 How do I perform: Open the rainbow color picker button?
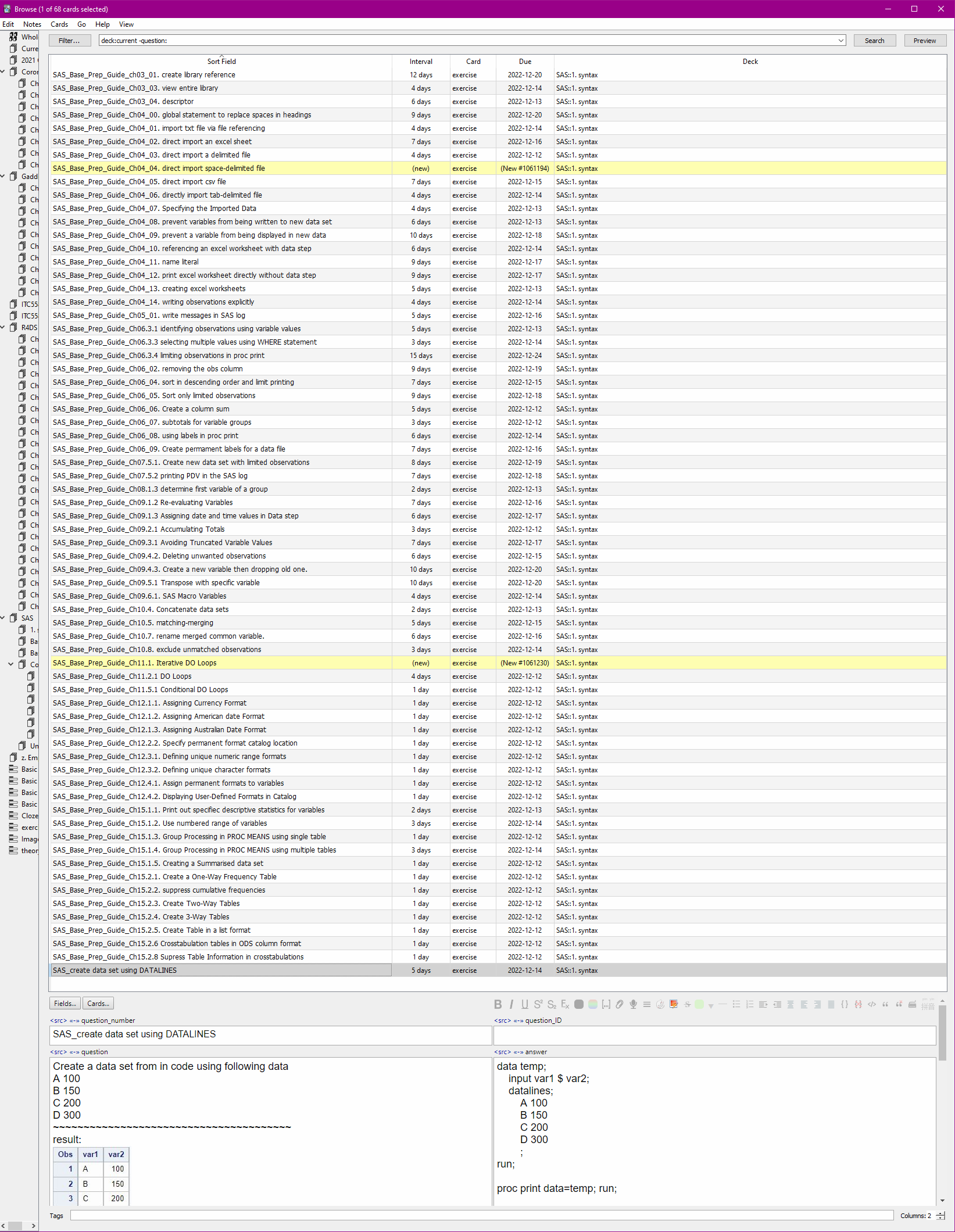click(x=593, y=1004)
